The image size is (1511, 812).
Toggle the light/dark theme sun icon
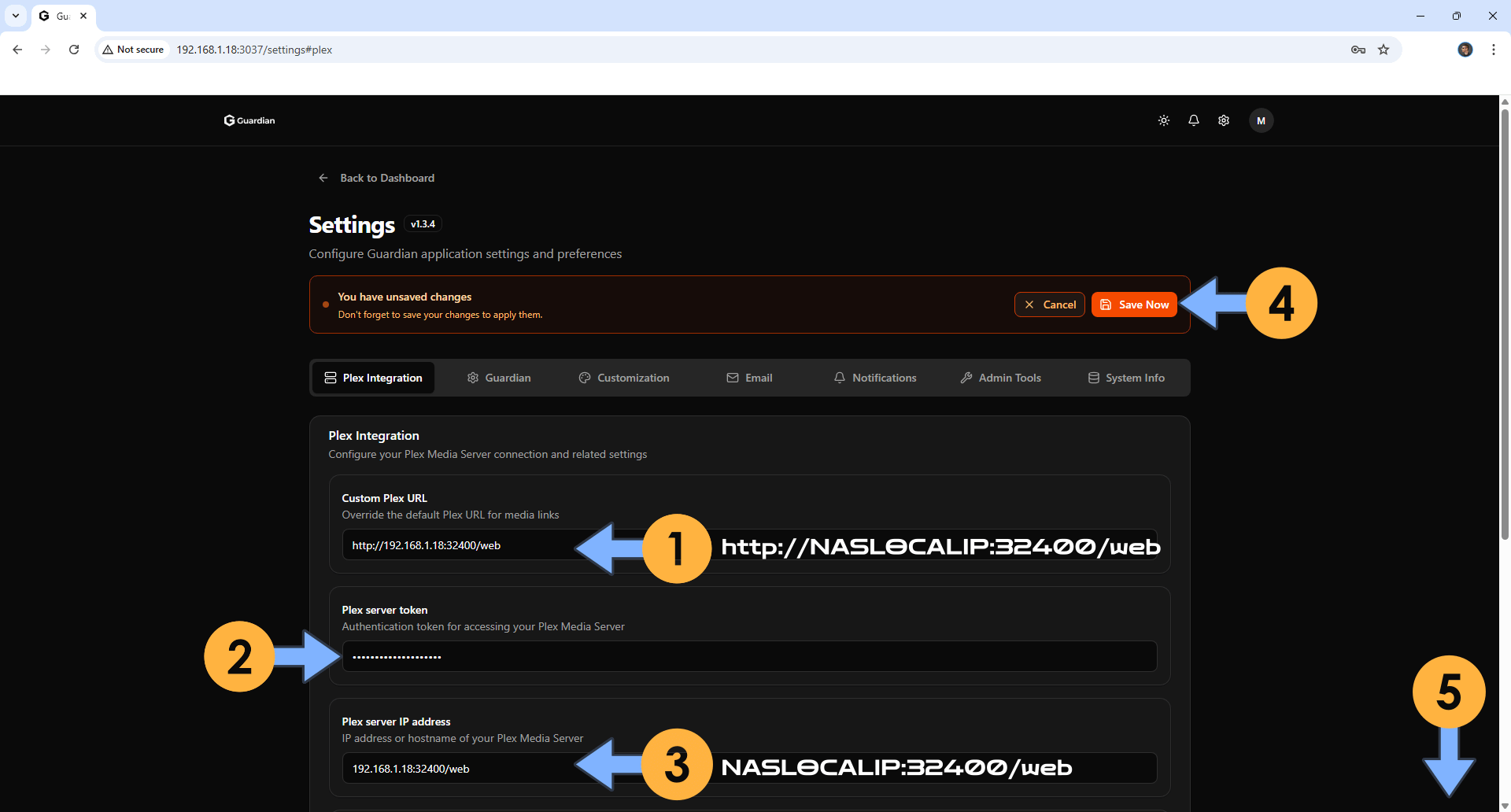pyautogui.click(x=1163, y=120)
